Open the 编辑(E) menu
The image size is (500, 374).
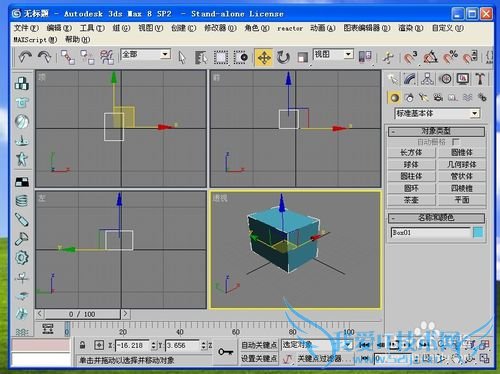(x=59, y=28)
